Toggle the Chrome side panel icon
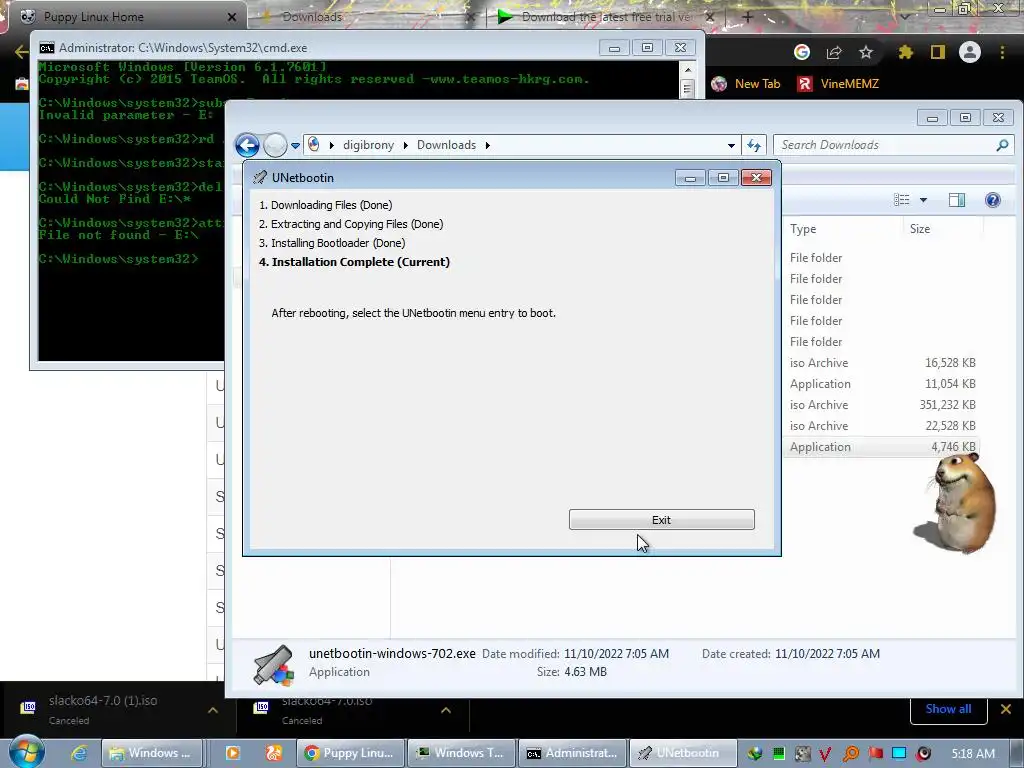The height and width of the screenshot is (768, 1024). [938, 52]
